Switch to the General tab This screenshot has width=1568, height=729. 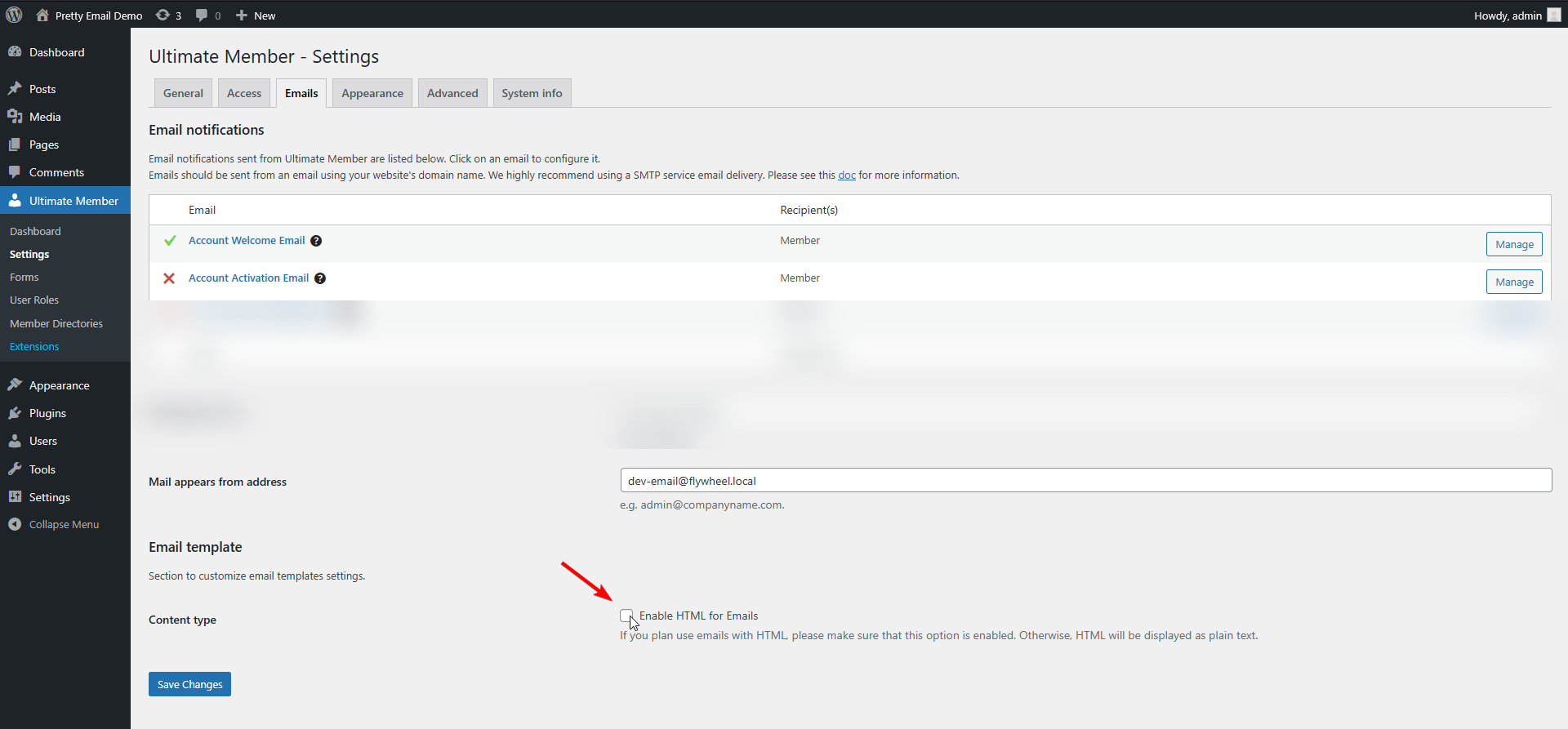point(183,93)
